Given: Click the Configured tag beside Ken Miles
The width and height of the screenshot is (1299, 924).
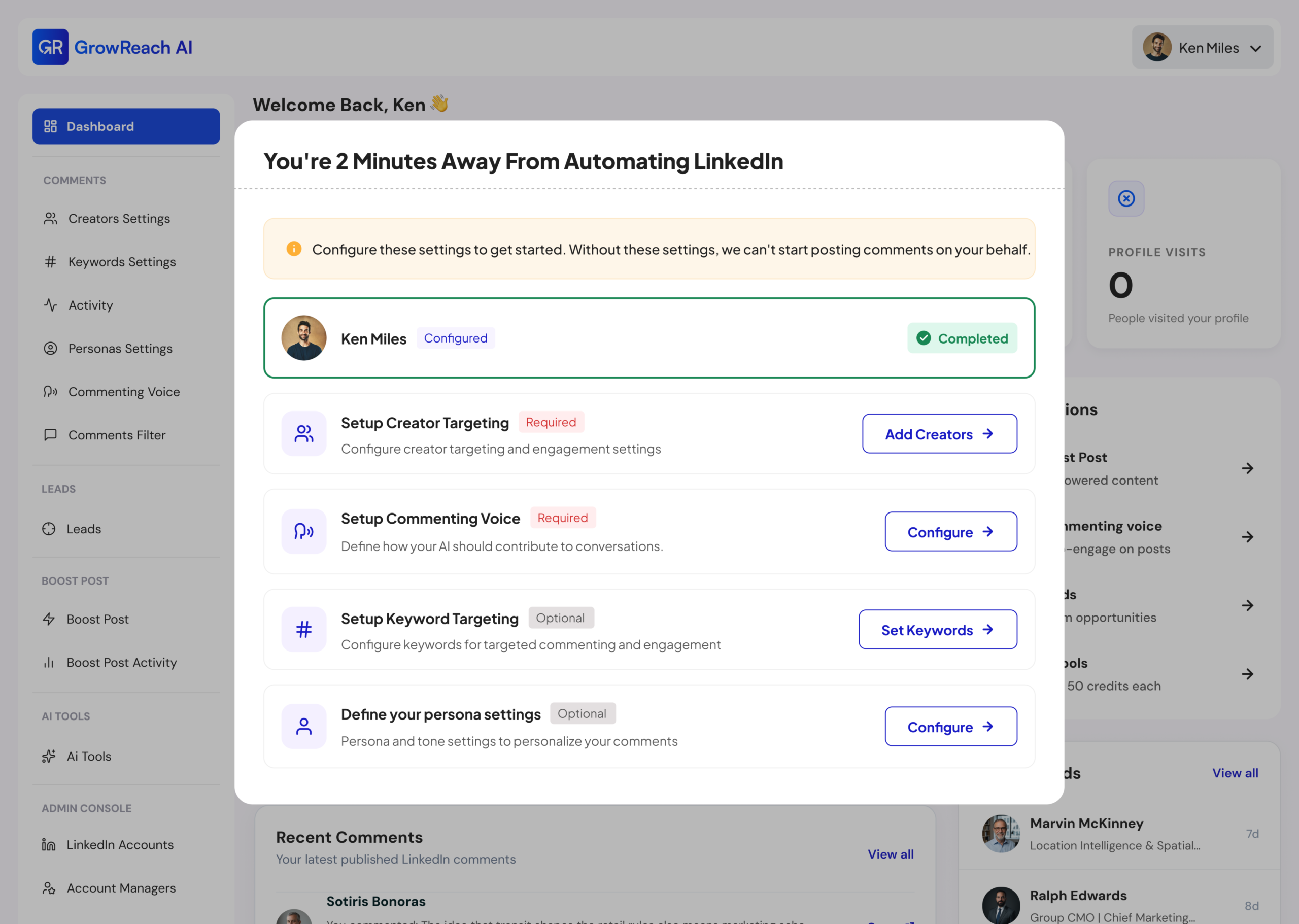Looking at the screenshot, I should click(456, 338).
